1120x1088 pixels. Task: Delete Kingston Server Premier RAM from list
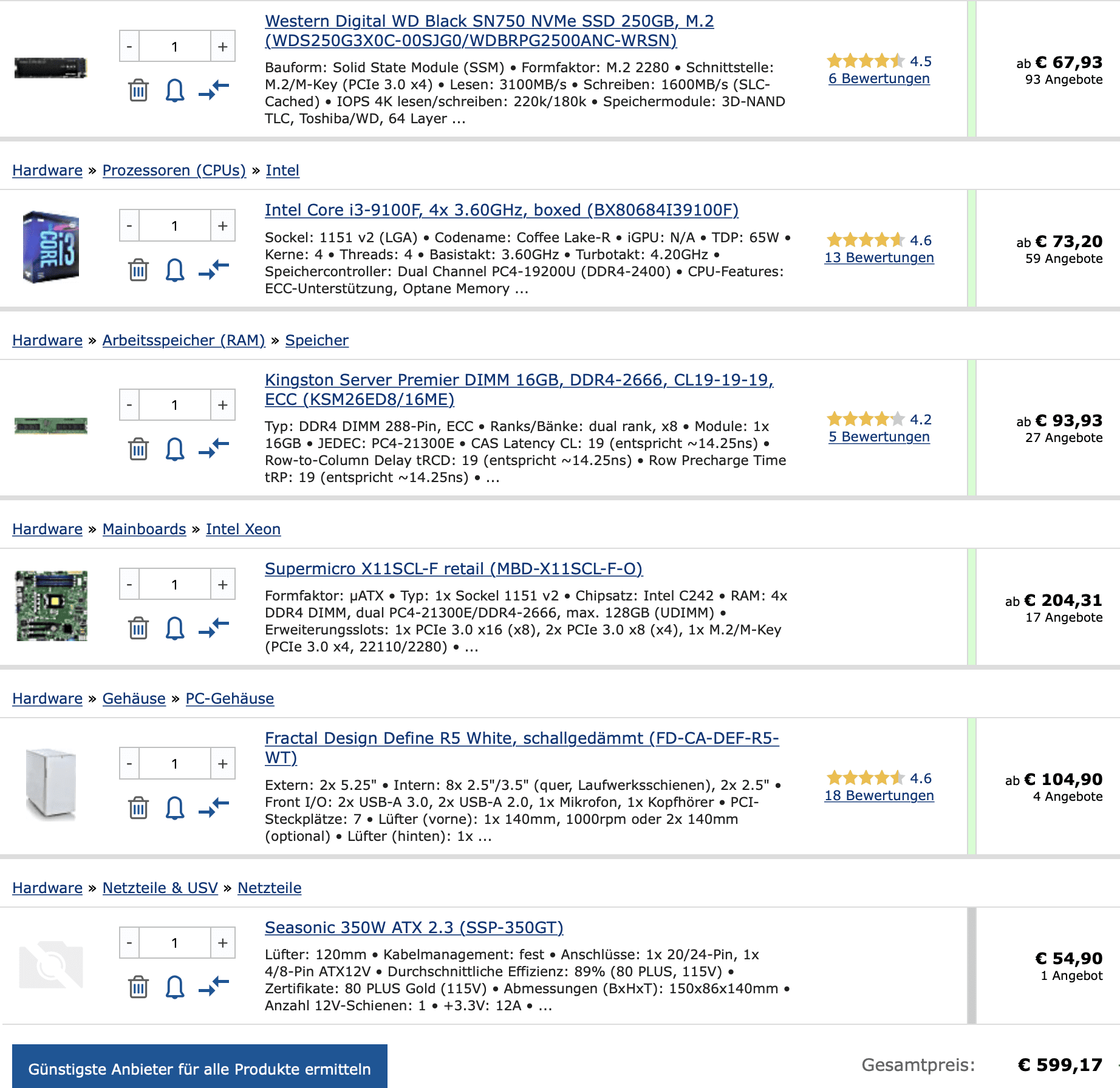(138, 449)
